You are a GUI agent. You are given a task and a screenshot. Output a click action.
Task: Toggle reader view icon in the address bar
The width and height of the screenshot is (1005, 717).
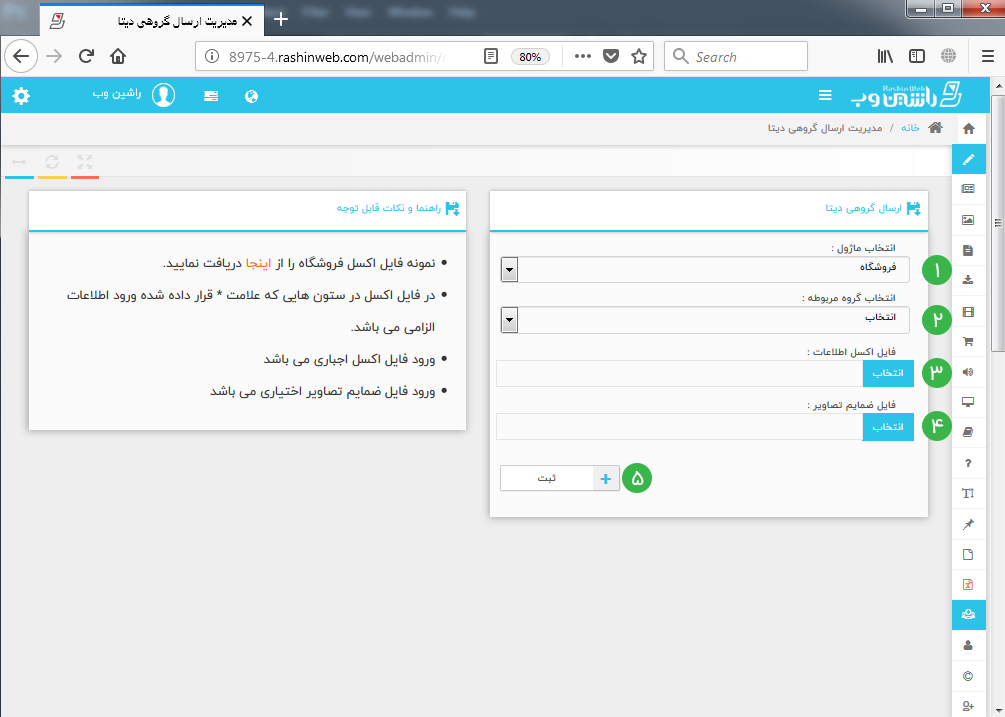490,56
